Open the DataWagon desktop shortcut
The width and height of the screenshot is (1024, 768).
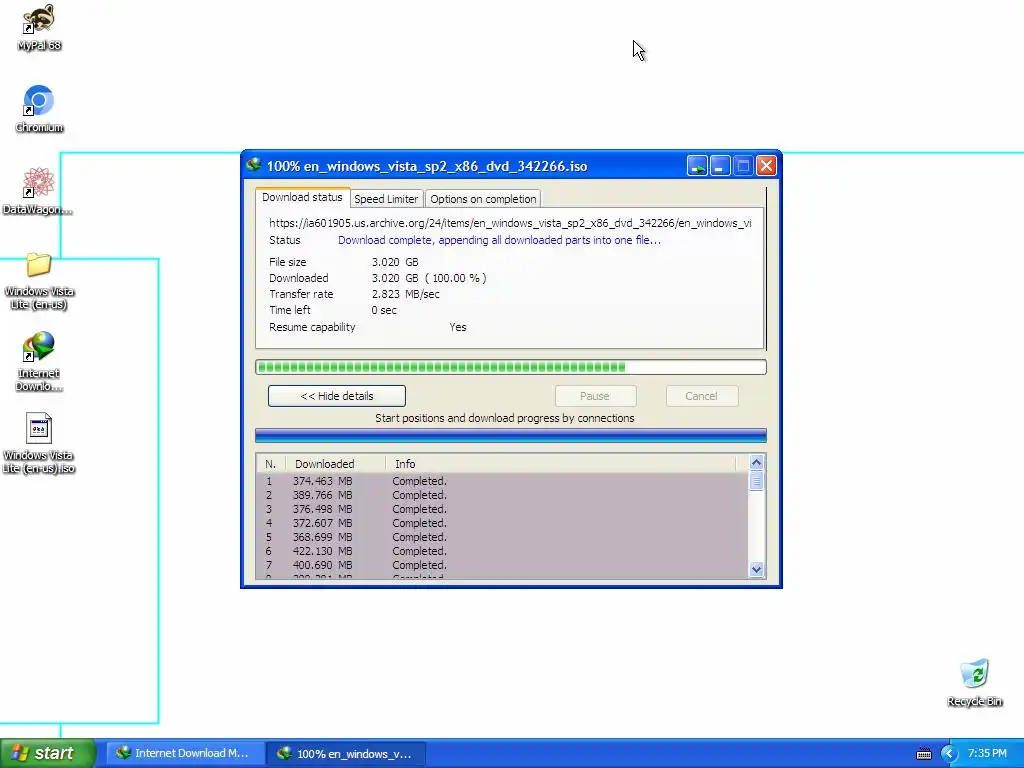38,191
